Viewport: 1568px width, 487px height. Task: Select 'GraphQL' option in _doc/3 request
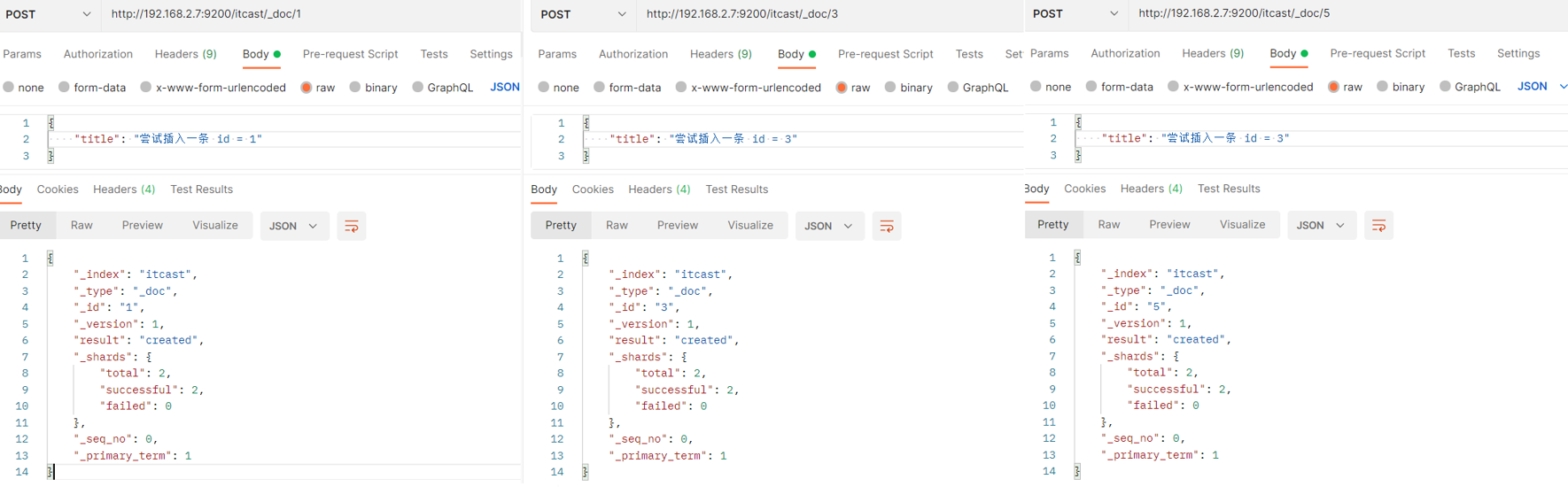[978, 88]
